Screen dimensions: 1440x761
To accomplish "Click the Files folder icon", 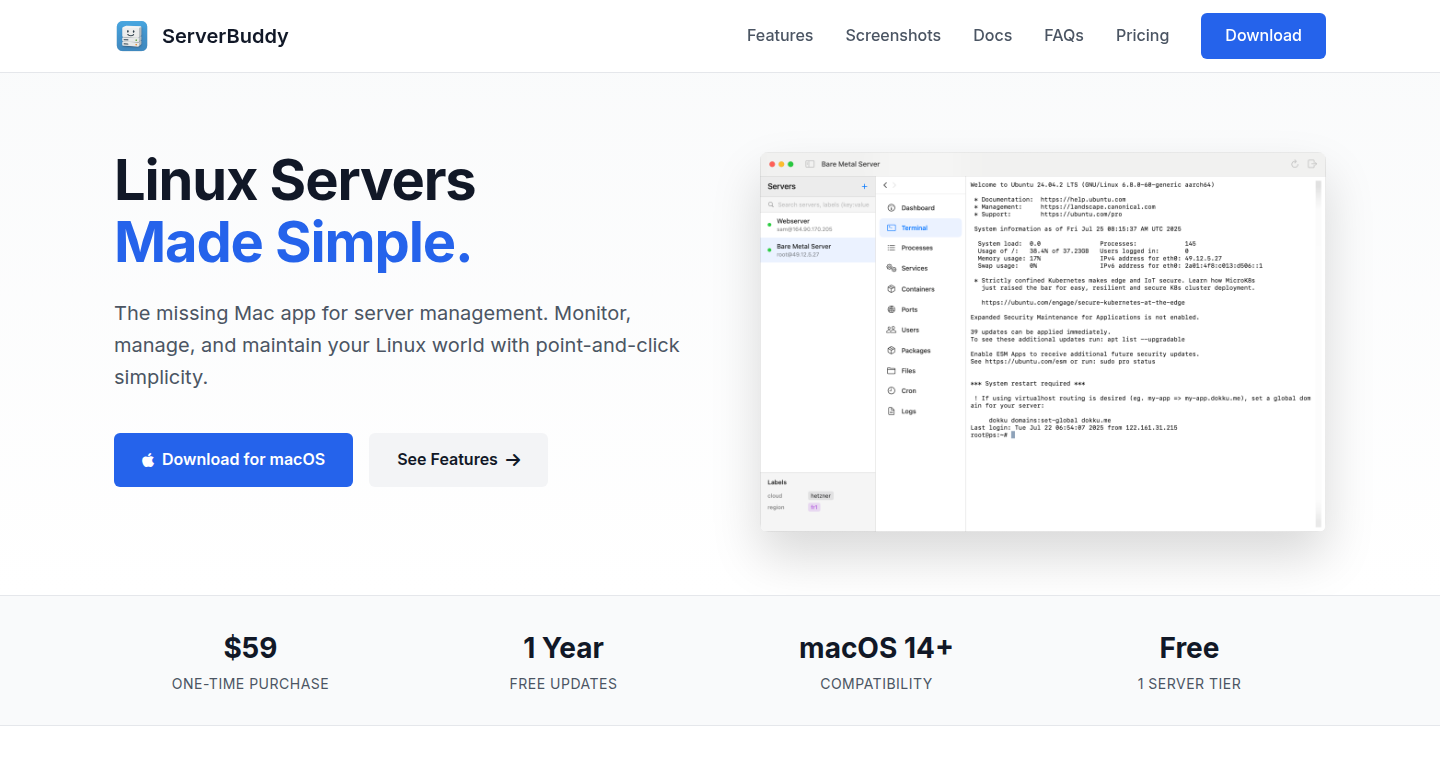I will pyautogui.click(x=891, y=371).
